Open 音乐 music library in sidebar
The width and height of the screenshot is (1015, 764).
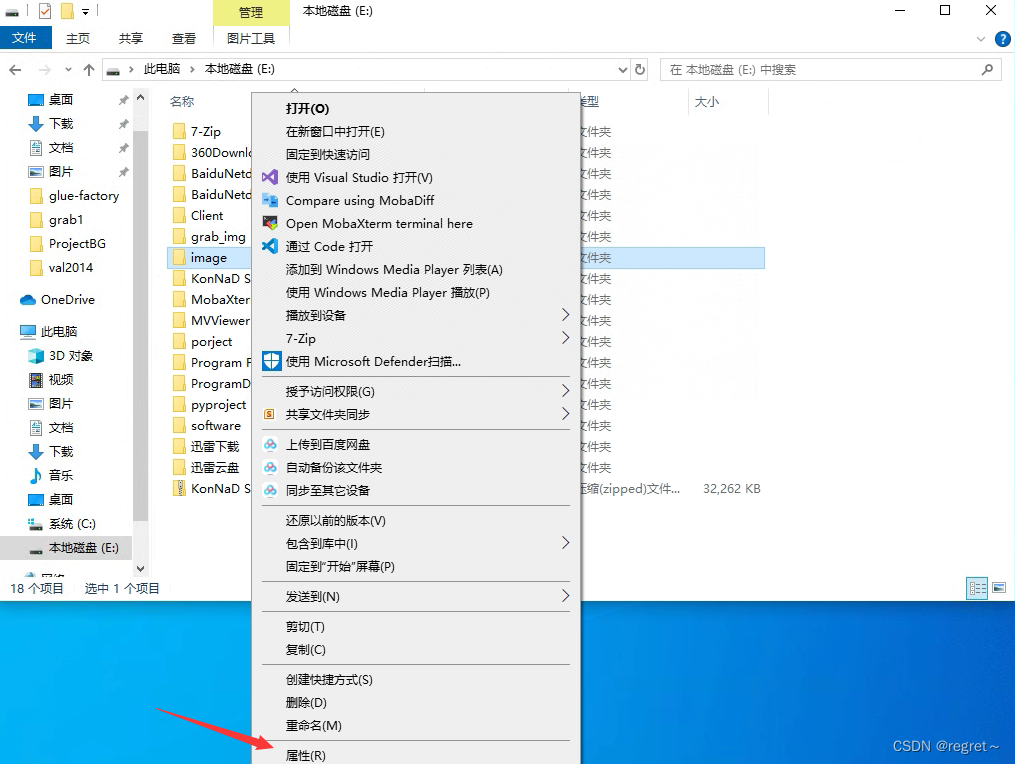click(50, 475)
